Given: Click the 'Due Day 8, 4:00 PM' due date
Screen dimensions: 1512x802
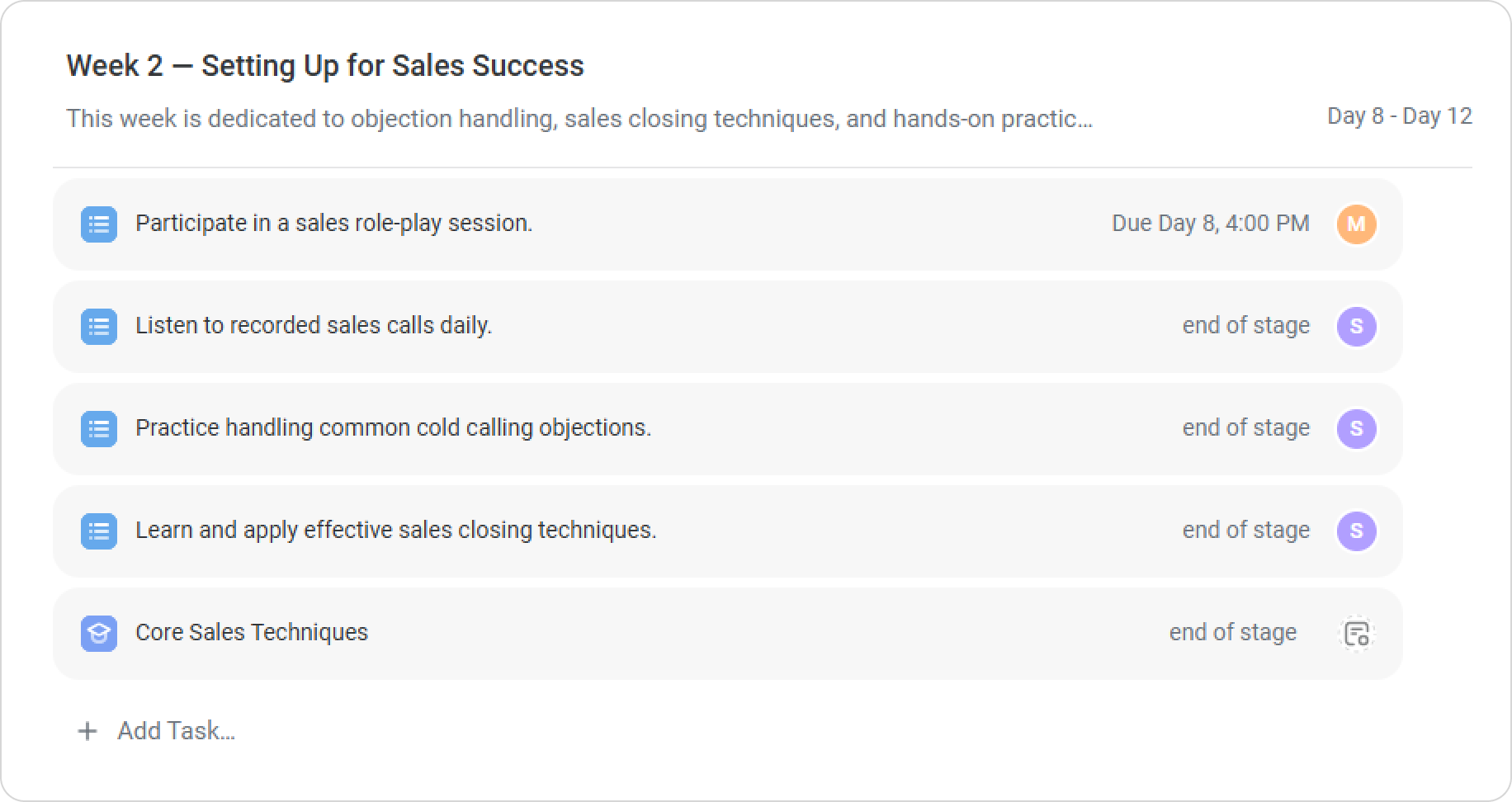Looking at the screenshot, I should point(1210,224).
